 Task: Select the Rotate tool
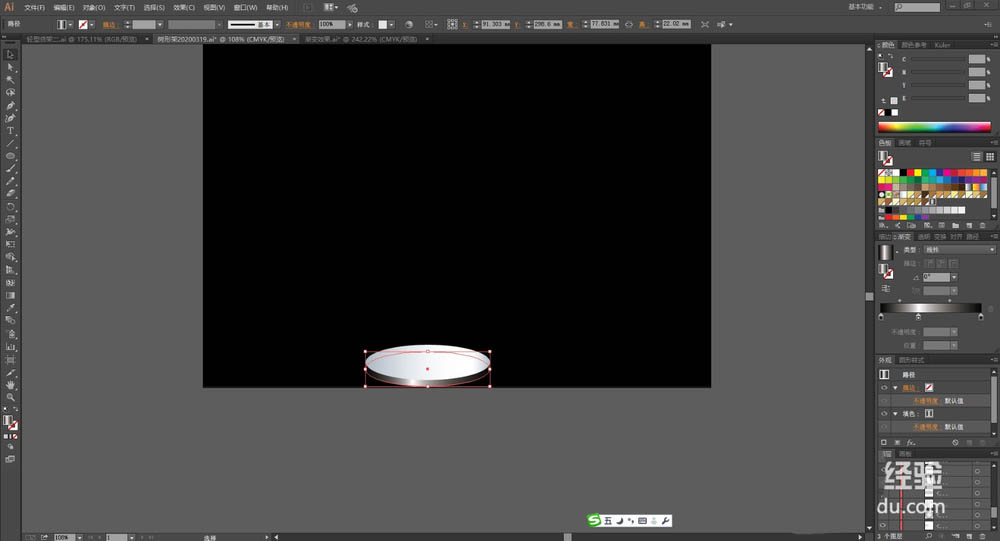click(x=10, y=207)
